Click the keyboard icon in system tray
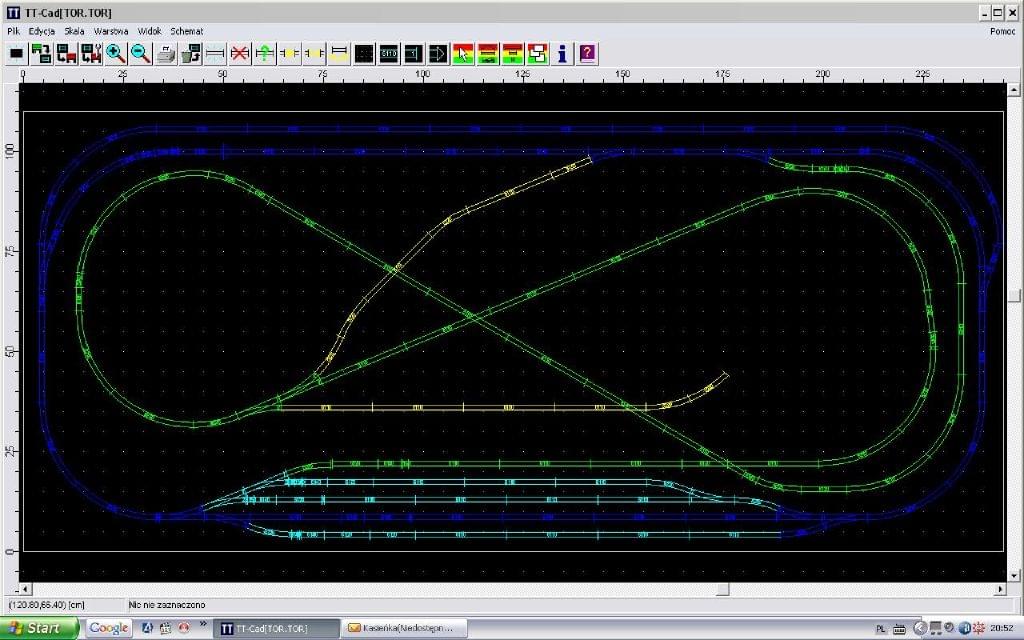1024x640 pixels. coord(899,629)
